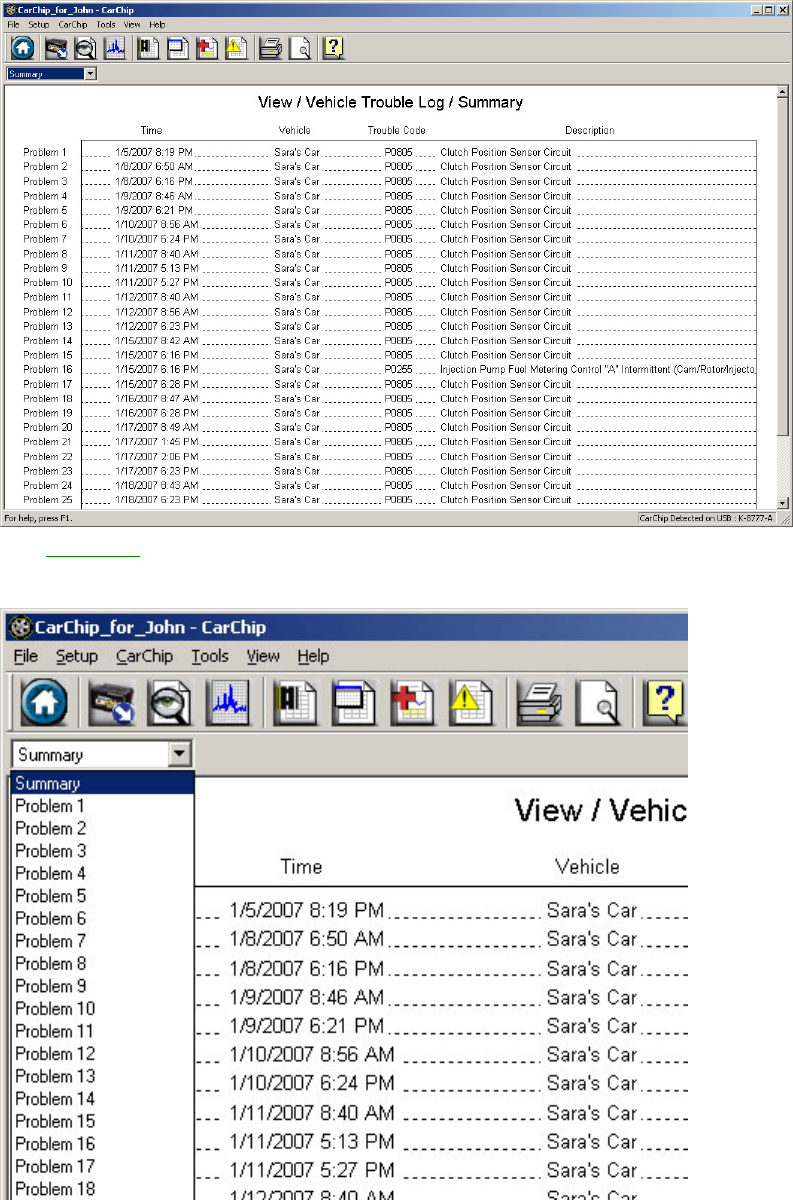Open View menu in the enlarged lower view
This screenshot has height=1200, width=793.
(x=263, y=656)
